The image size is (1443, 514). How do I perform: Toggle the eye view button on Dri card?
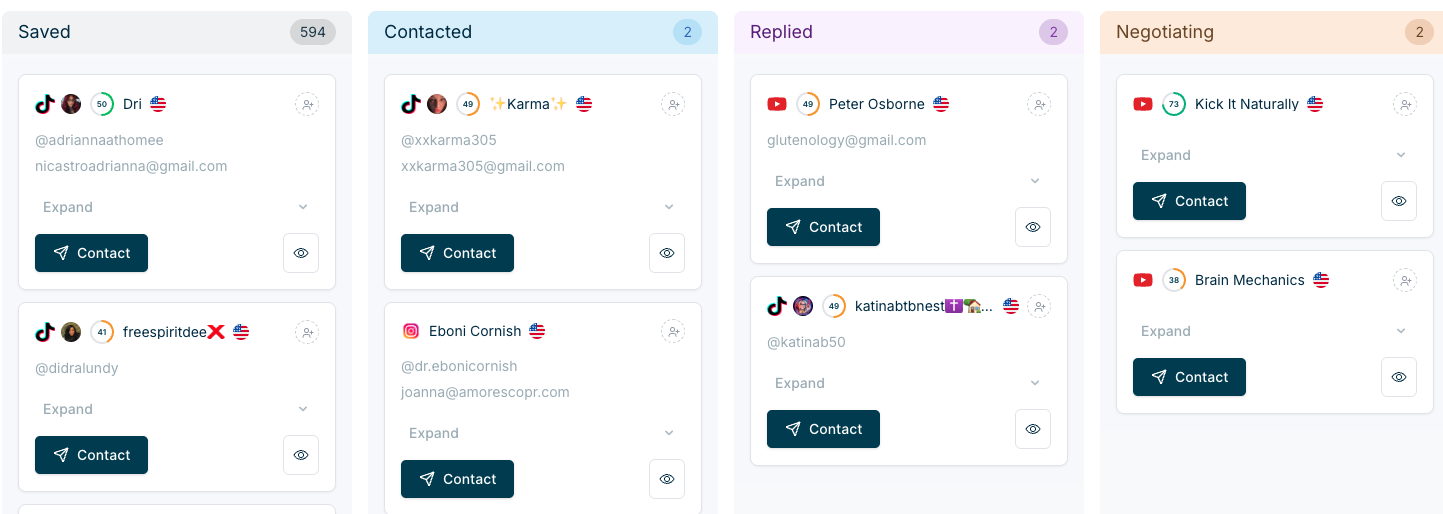(301, 253)
